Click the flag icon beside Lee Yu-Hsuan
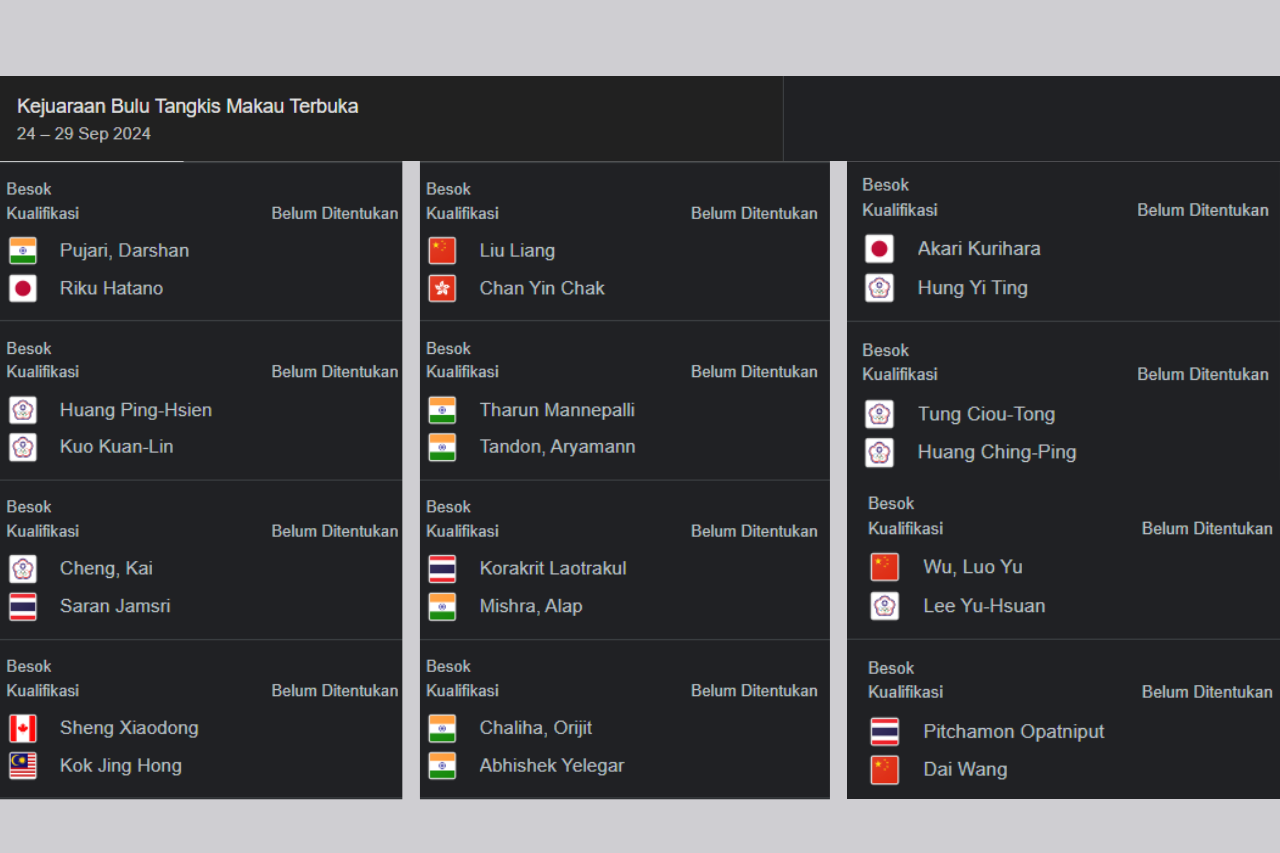This screenshot has width=1280, height=853. tap(885, 606)
